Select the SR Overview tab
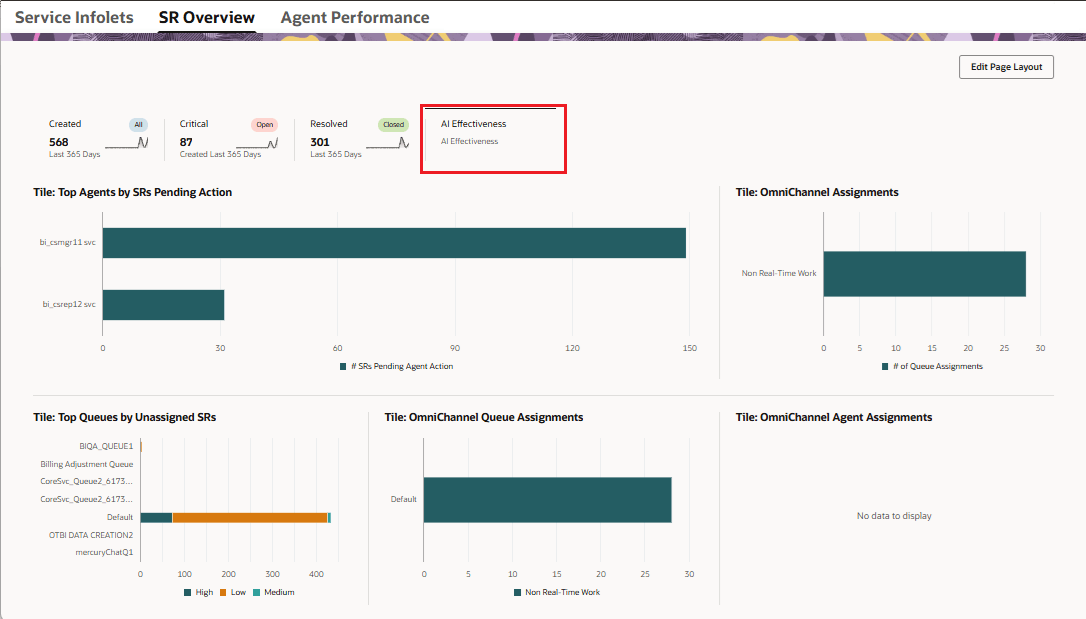 pos(206,17)
